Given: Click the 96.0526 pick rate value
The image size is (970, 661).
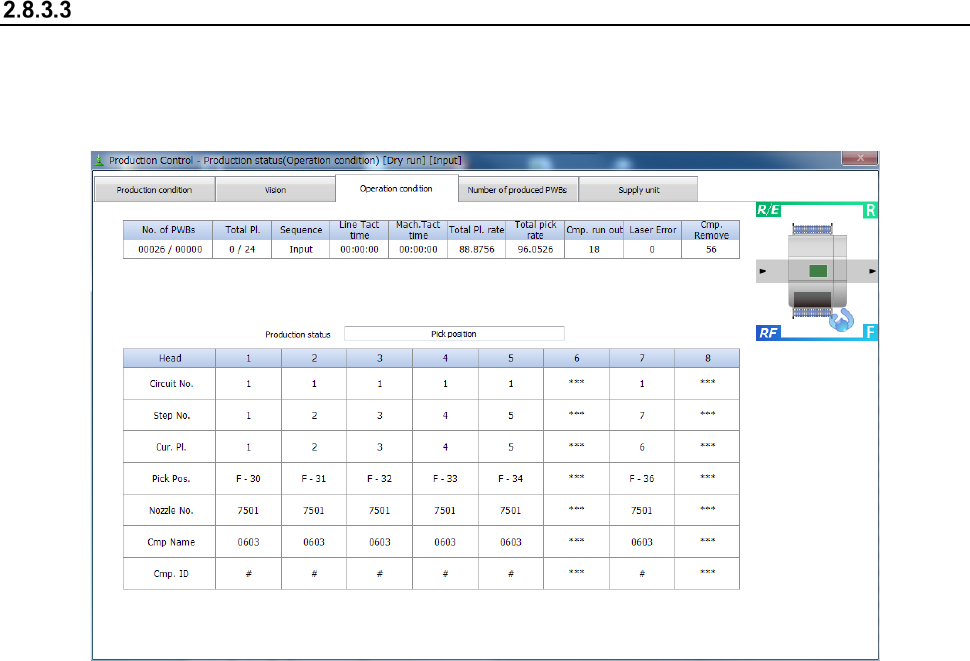Looking at the screenshot, I should pyautogui.click(x=535, y=249).
